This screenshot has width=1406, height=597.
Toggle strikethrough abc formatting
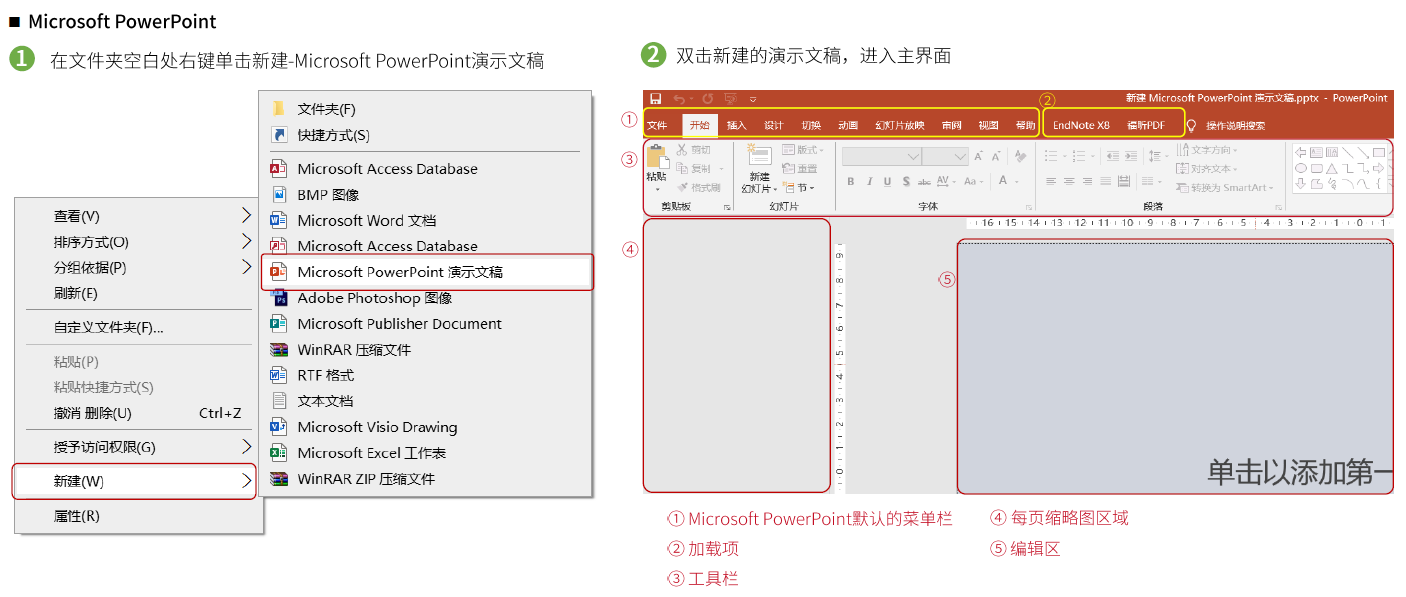click(924, 182)
